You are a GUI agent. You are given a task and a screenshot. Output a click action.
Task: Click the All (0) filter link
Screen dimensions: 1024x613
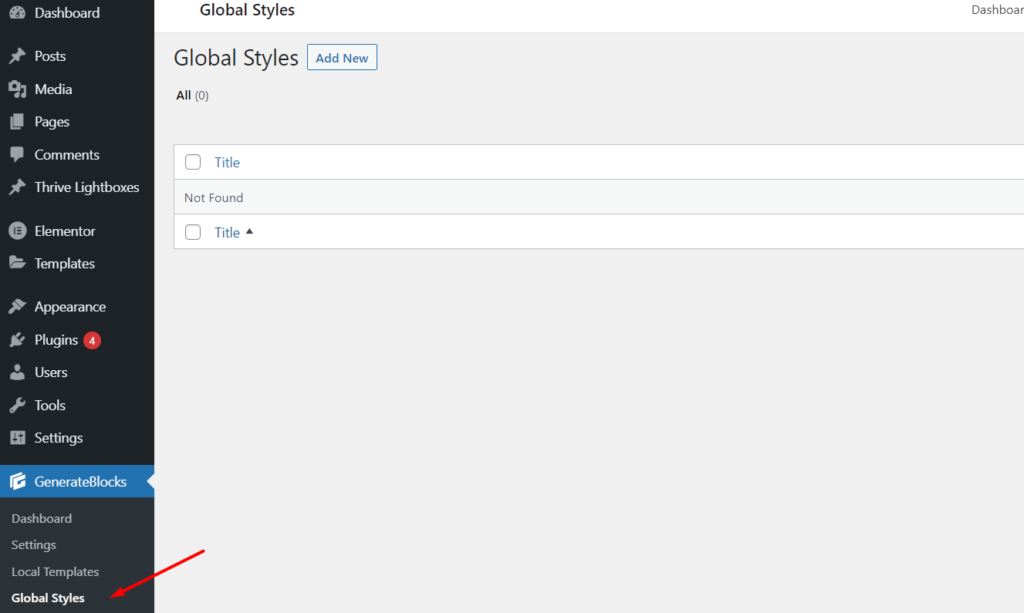pyautogui.click(x=192, y=96)
